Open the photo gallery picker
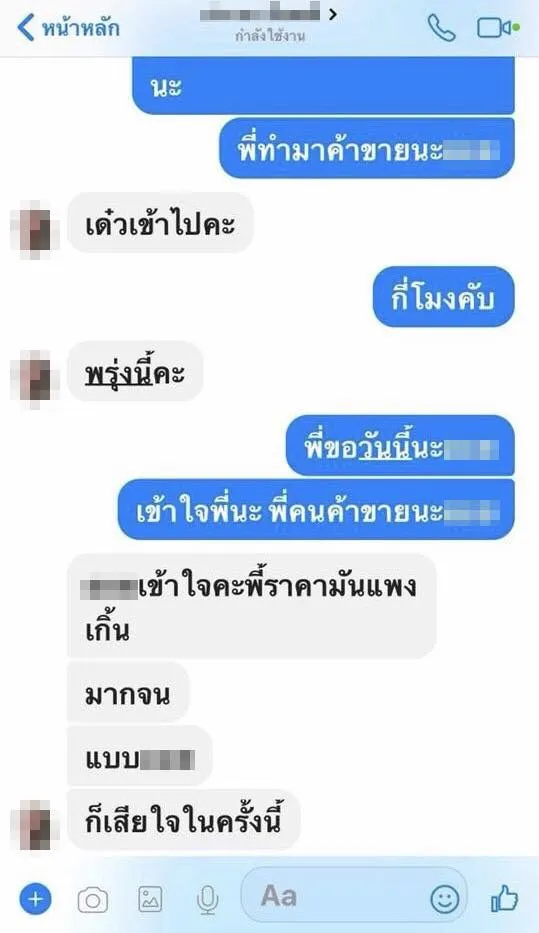 pyautogui.click(x=150, y=899)
